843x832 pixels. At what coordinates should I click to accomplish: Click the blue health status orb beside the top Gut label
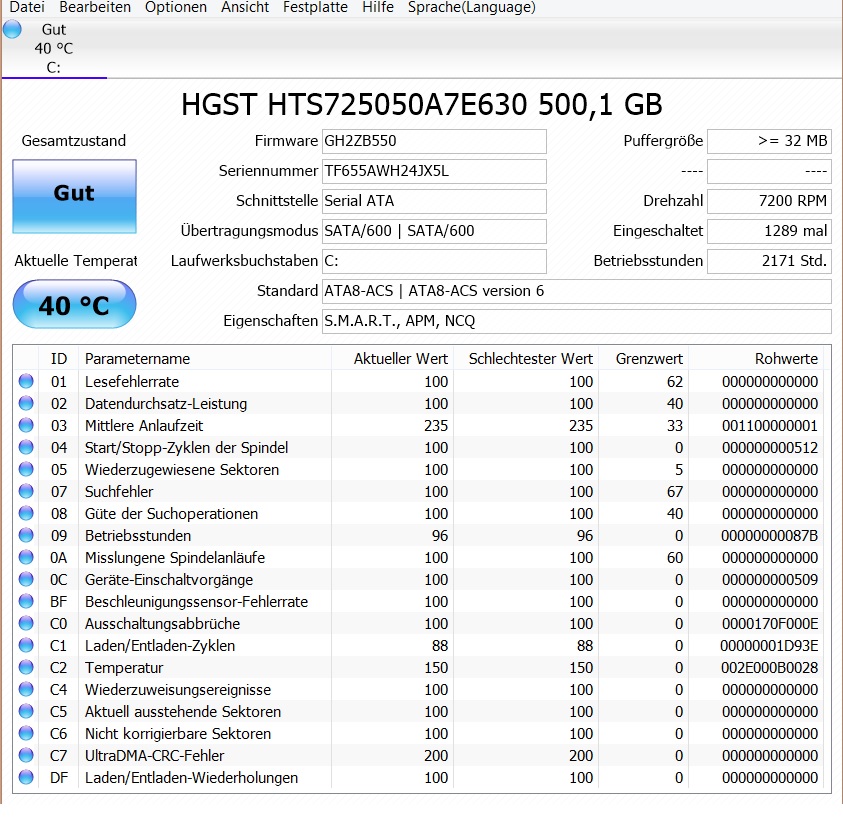[x=12, y=29]
